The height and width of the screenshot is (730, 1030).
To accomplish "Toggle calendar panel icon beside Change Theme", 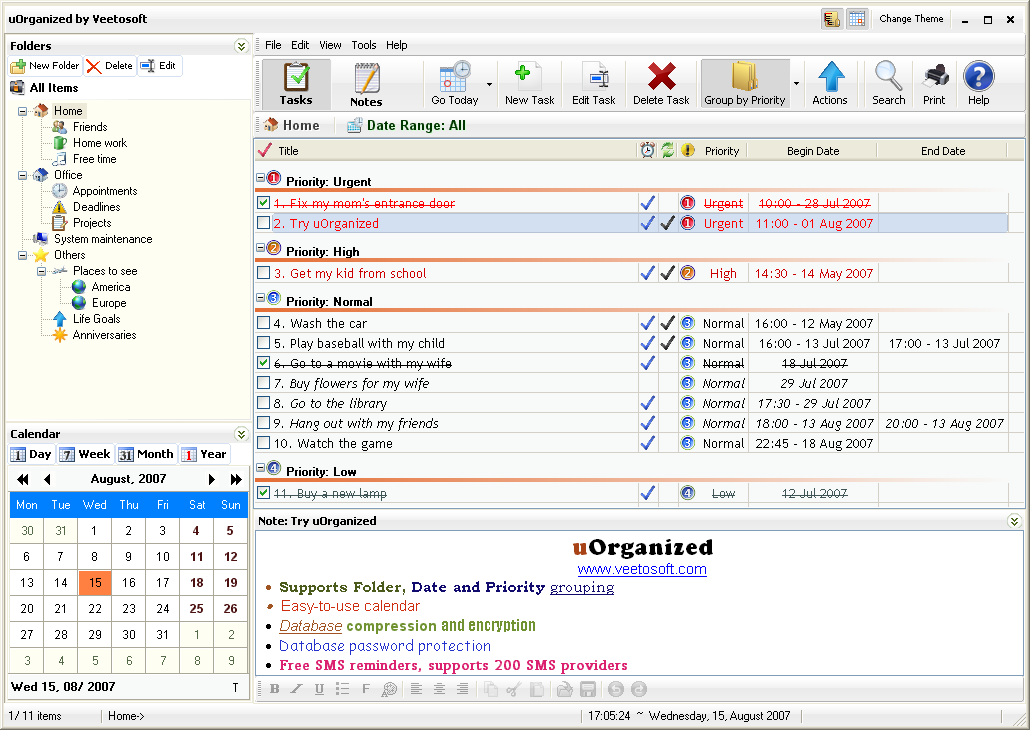I will (x=857, y=19).
